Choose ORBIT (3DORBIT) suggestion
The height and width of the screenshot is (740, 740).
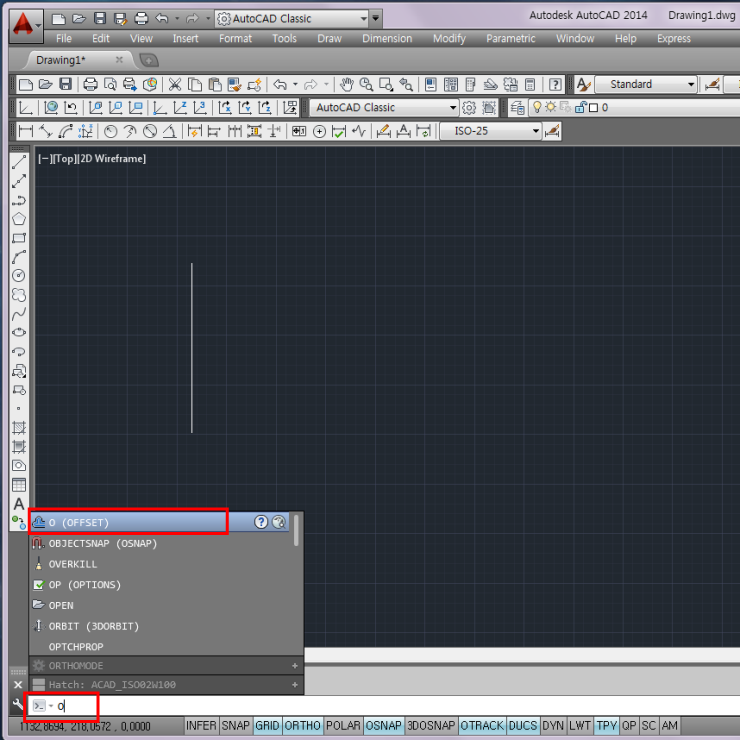click(x=160, y=626)
